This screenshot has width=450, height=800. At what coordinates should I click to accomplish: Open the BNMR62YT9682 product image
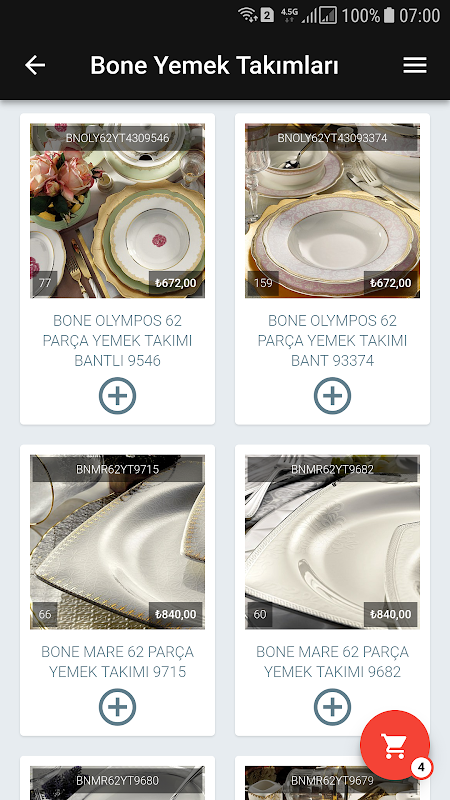coord(332,542)
